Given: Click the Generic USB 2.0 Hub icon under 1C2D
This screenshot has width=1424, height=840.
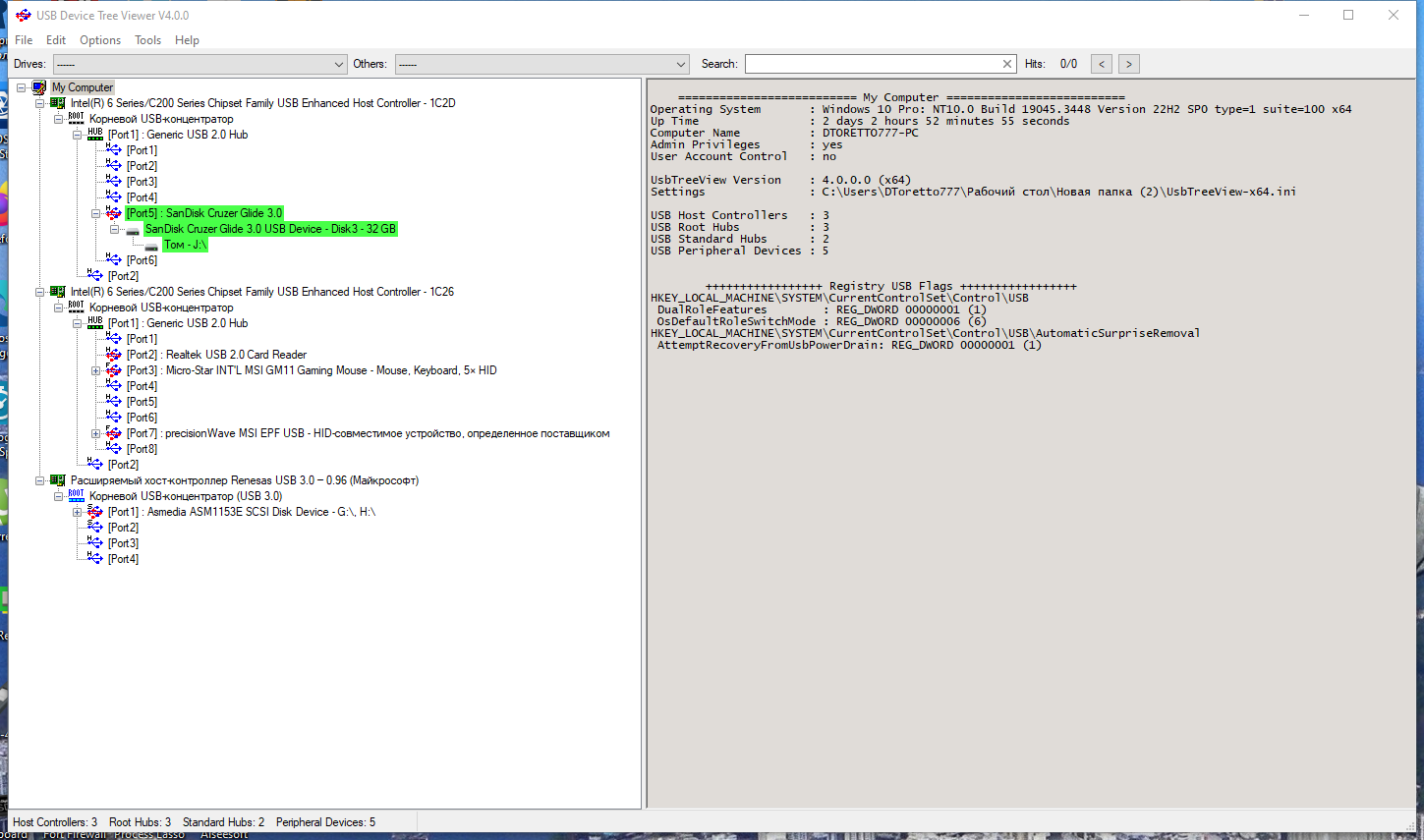Looking at the screenshot, I should click(95, 135).
